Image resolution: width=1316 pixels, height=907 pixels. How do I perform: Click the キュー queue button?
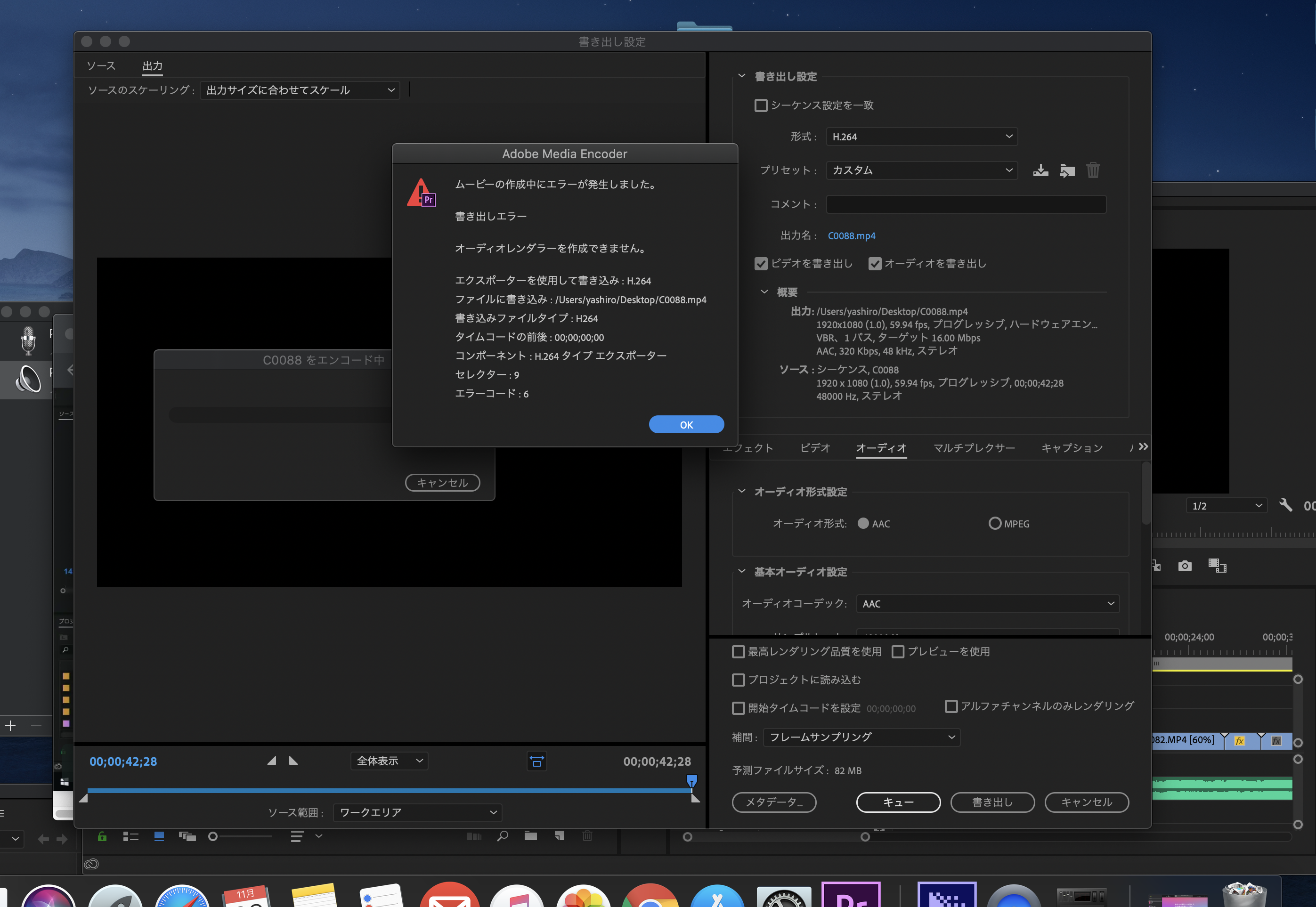pyautogui.click(x=898, y=802)
